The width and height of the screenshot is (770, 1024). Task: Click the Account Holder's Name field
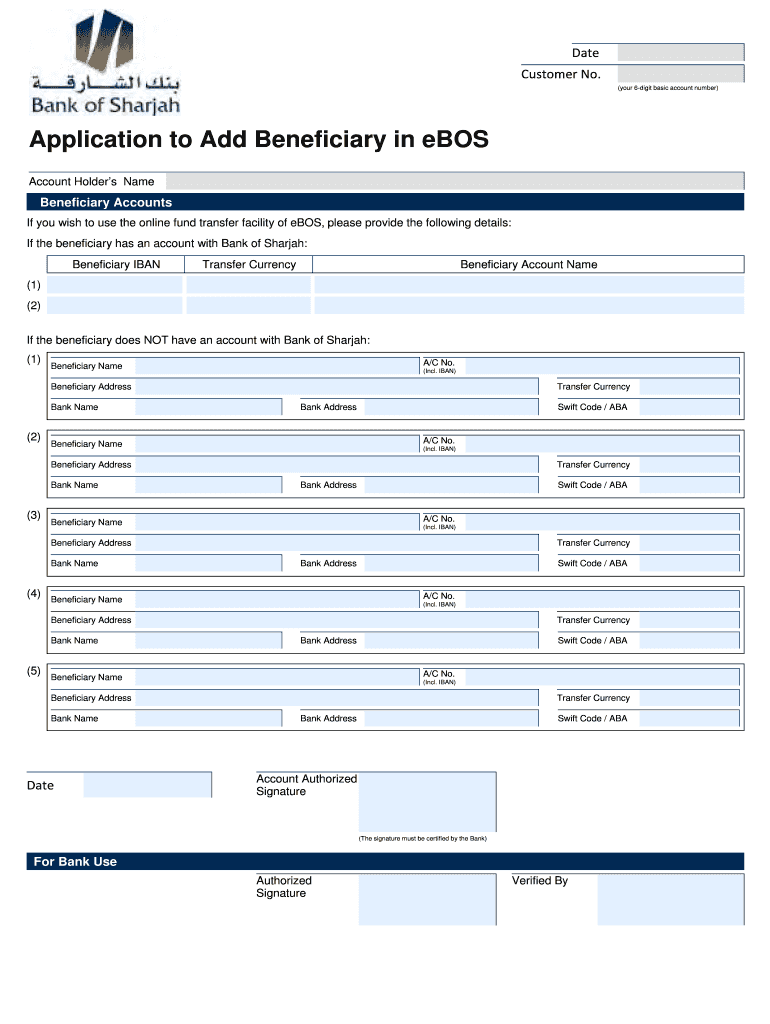(x=455, y=181)
